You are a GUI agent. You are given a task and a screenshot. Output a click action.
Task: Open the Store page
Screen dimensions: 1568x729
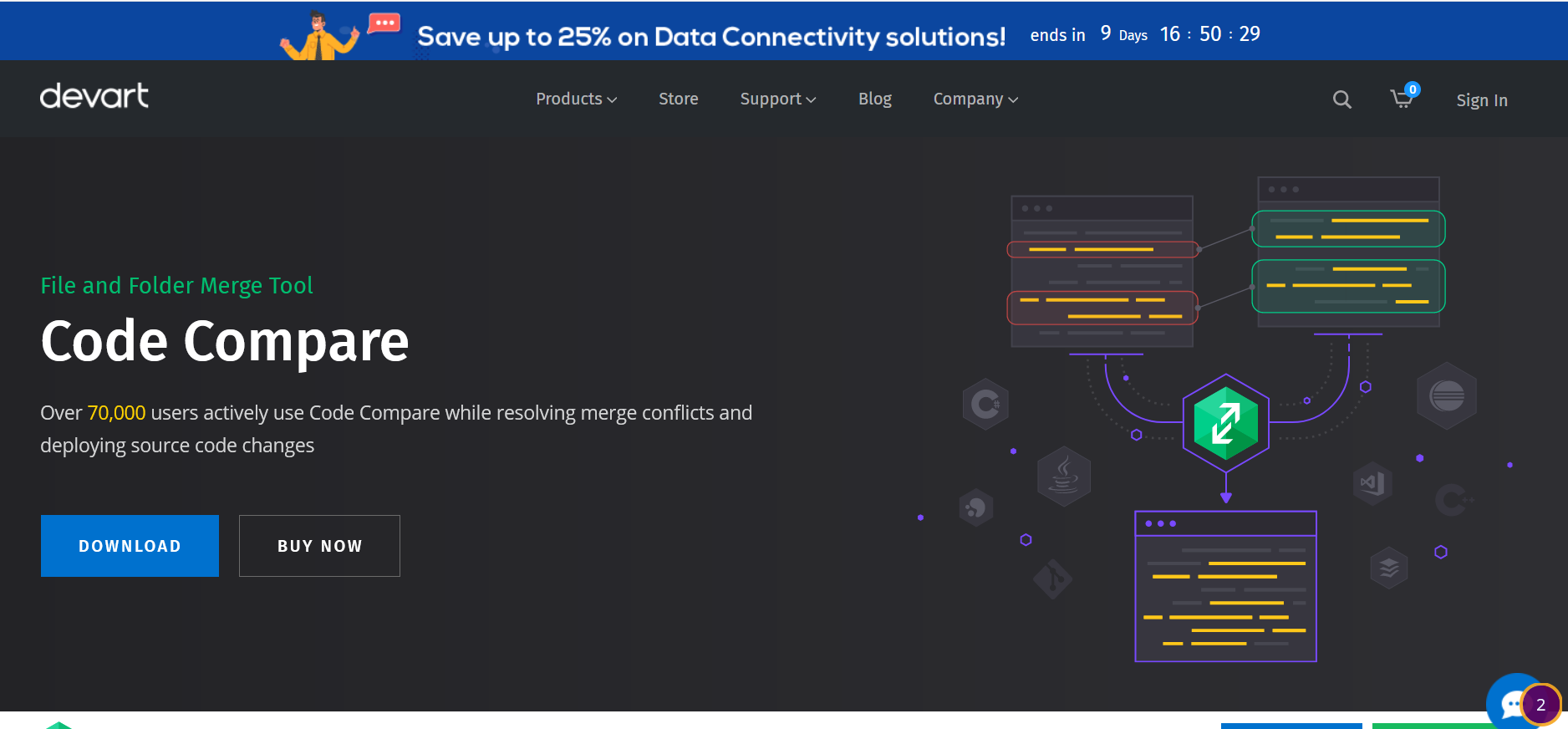[678, 99]
